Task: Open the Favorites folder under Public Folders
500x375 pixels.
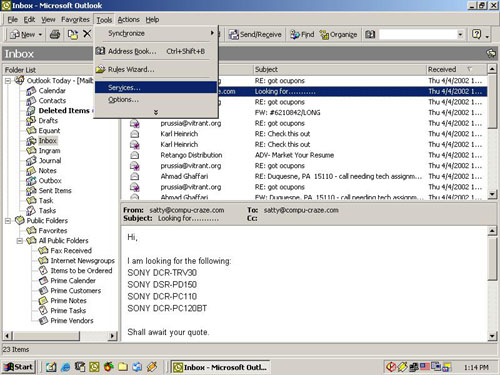Action: tap(53, 231)
